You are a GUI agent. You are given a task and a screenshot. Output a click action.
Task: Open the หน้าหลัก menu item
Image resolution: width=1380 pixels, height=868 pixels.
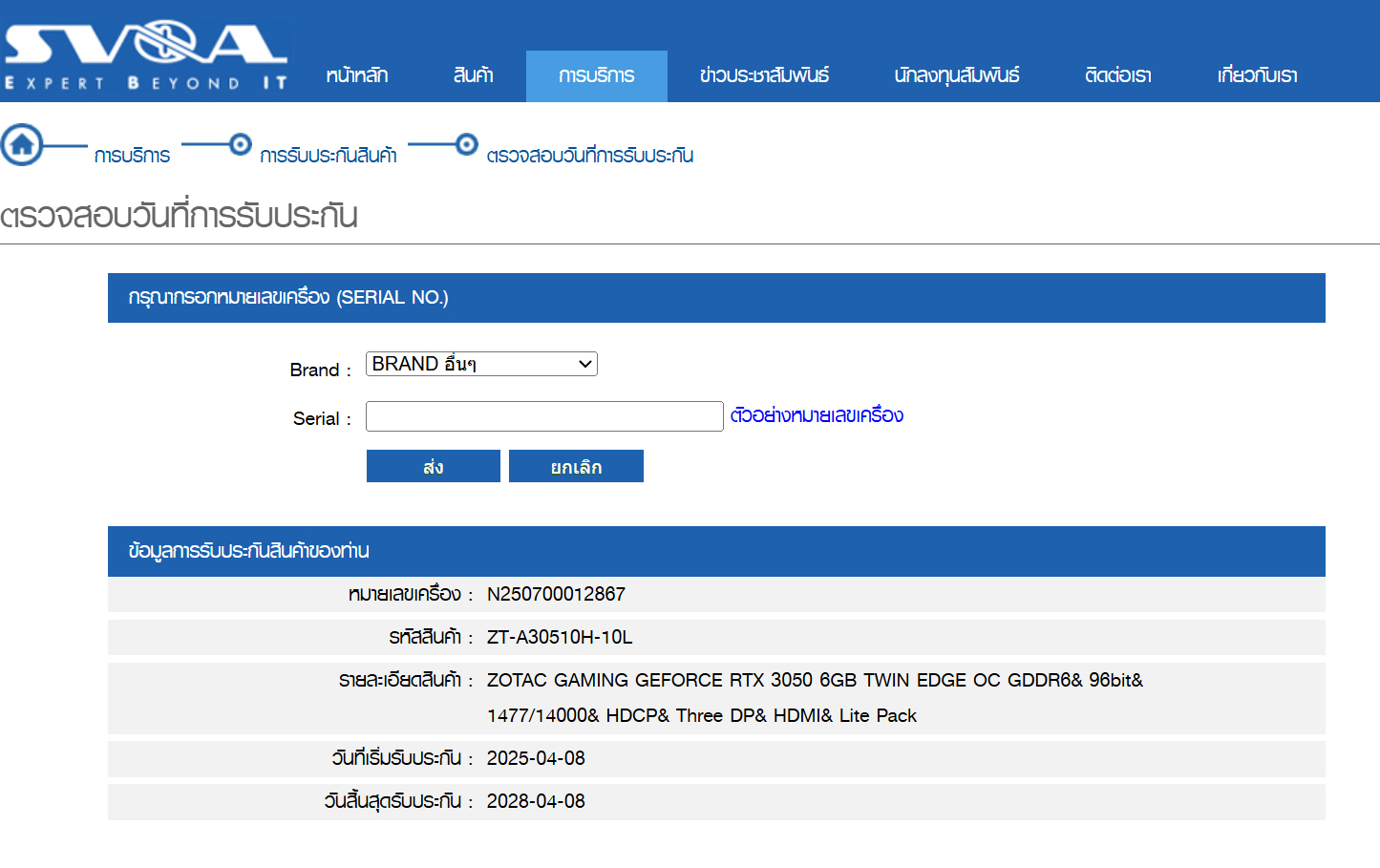click(357, 75)
